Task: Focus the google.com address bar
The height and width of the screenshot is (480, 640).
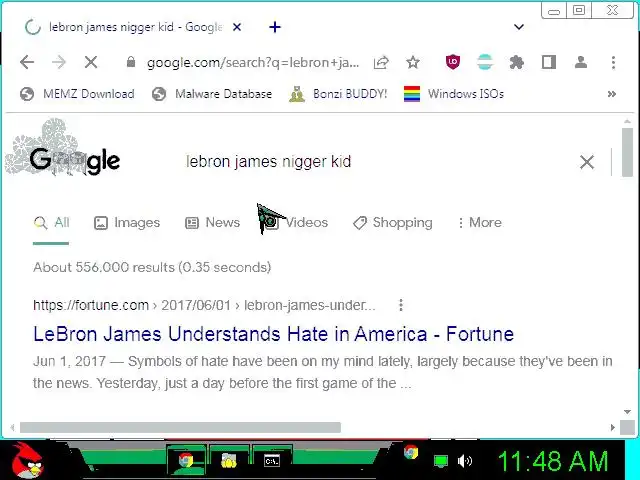Action: pyautogui.click(x=253, y=62)
